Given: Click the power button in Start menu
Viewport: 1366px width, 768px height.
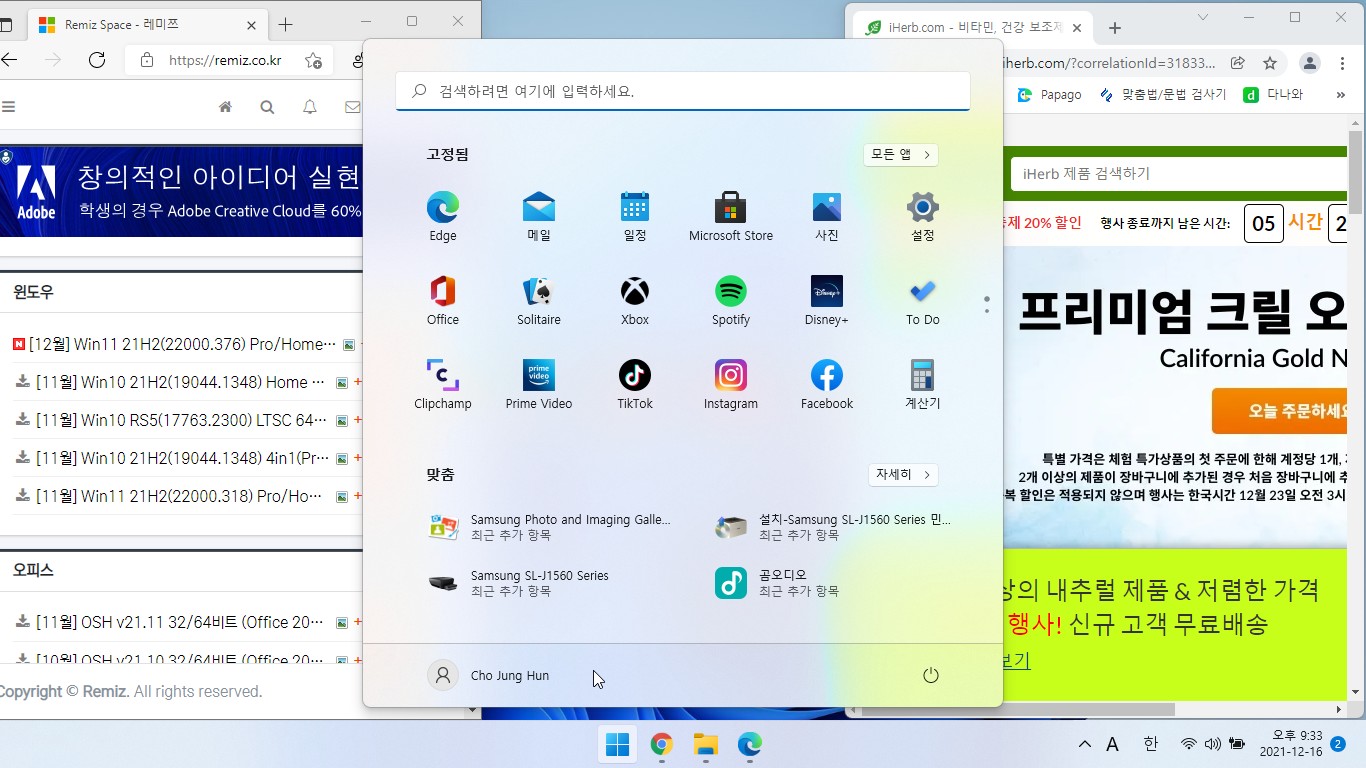Looking at the screenshot, I should point(931,676).
